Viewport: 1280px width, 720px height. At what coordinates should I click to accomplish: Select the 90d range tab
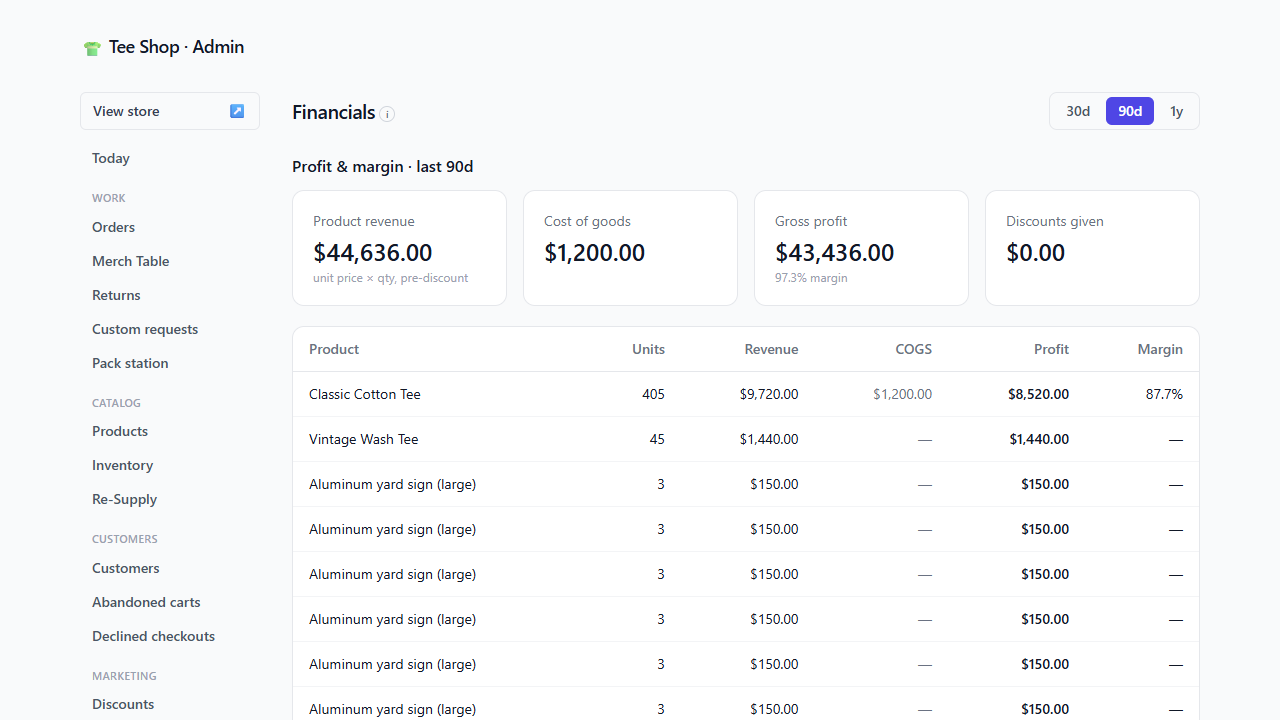1130,111
